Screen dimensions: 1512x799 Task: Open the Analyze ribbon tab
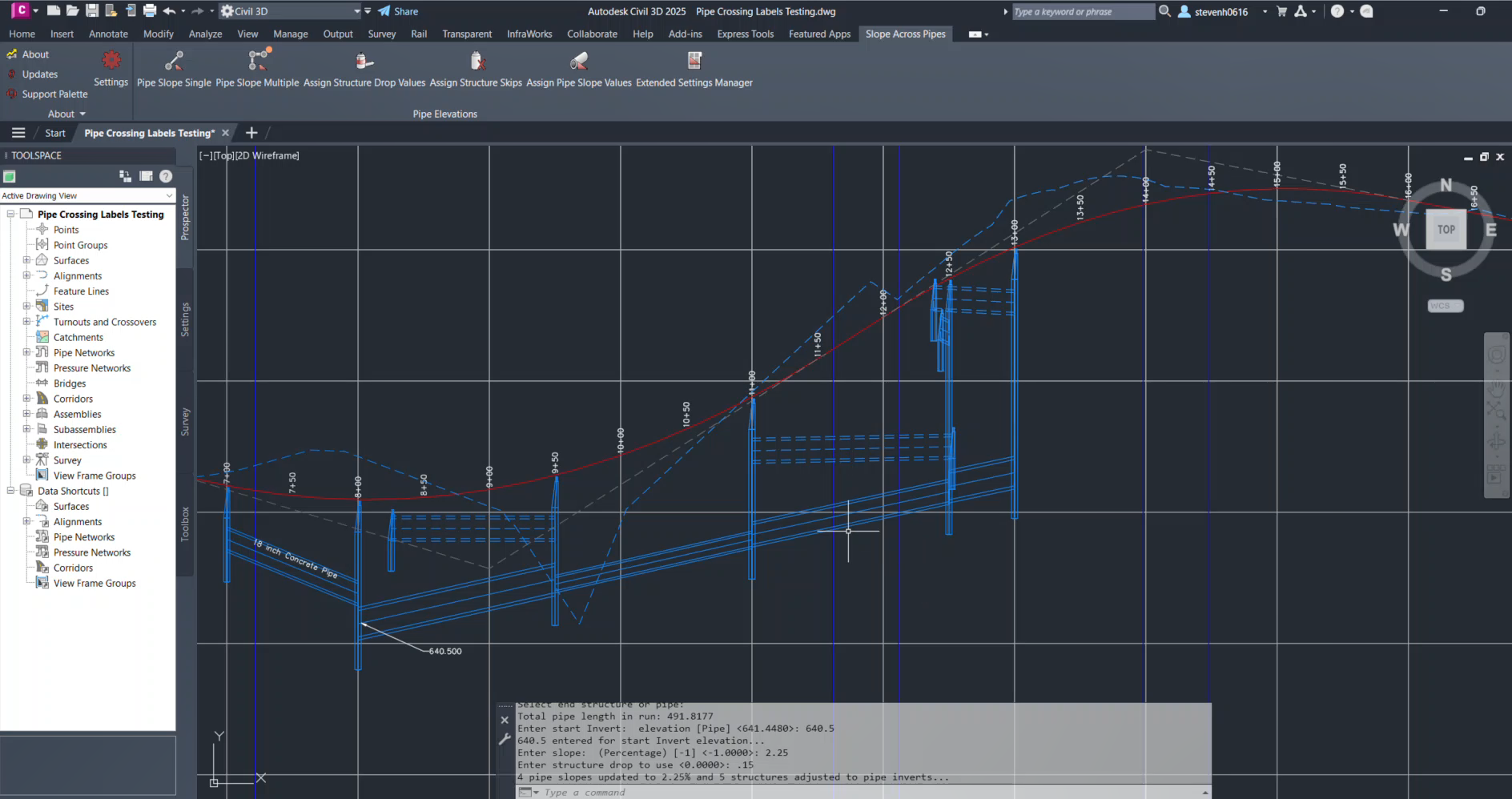205,34
